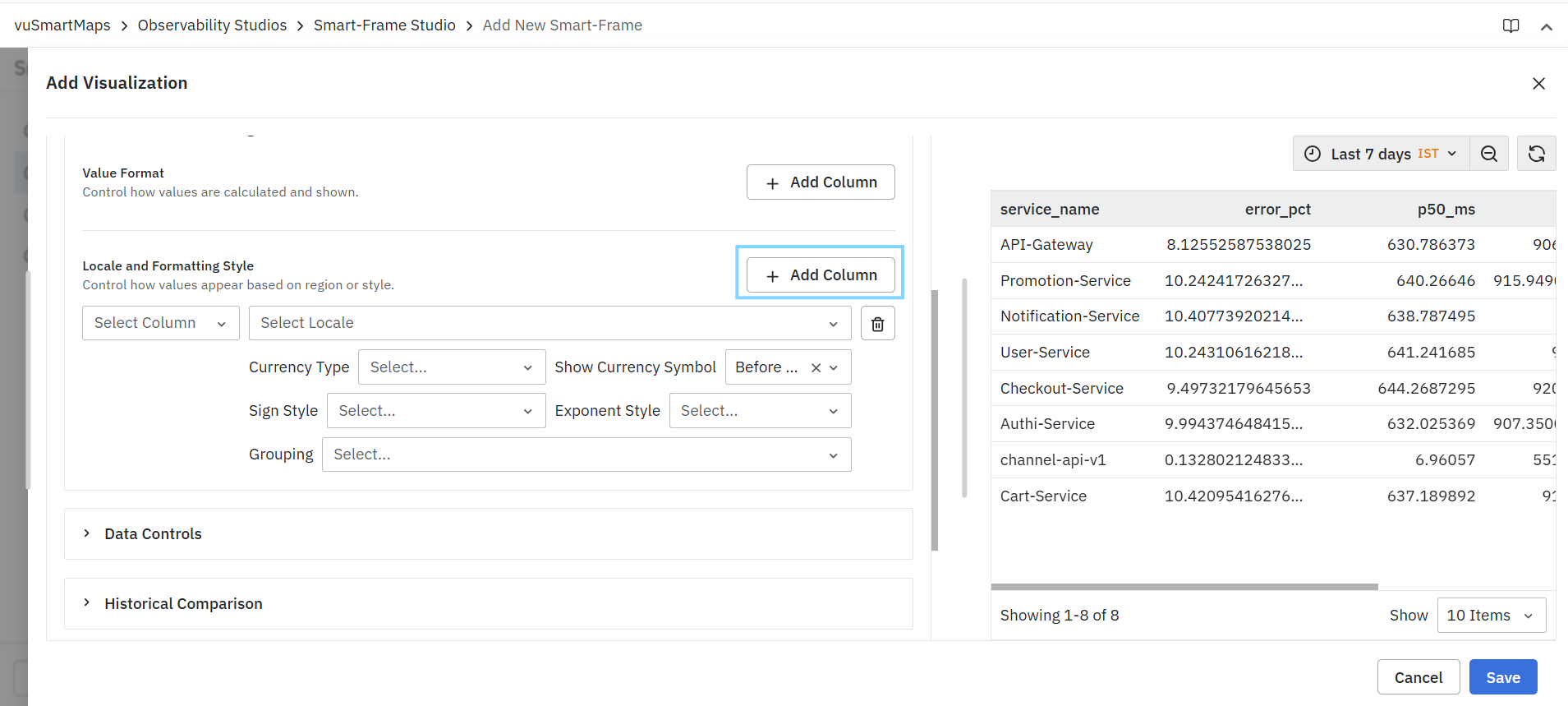Go to Observability Studios breadcrumb
This screenshot has height=706, width=1568.
212,25
